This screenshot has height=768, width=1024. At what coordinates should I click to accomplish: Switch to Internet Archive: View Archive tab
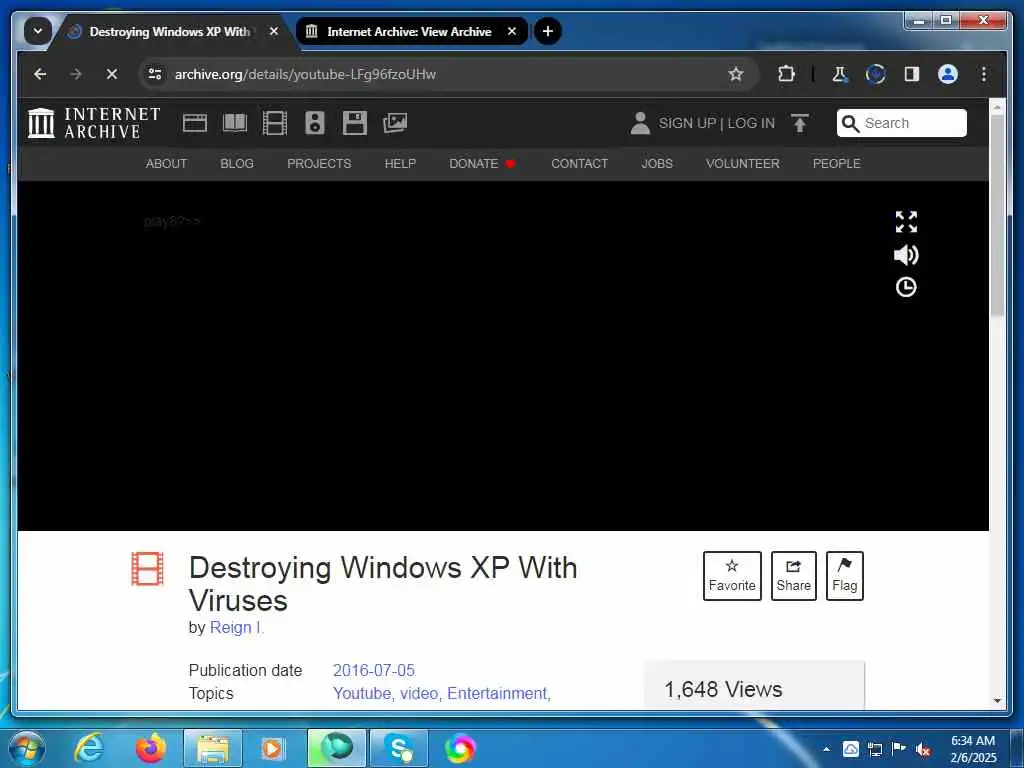[x=409, y=31]
